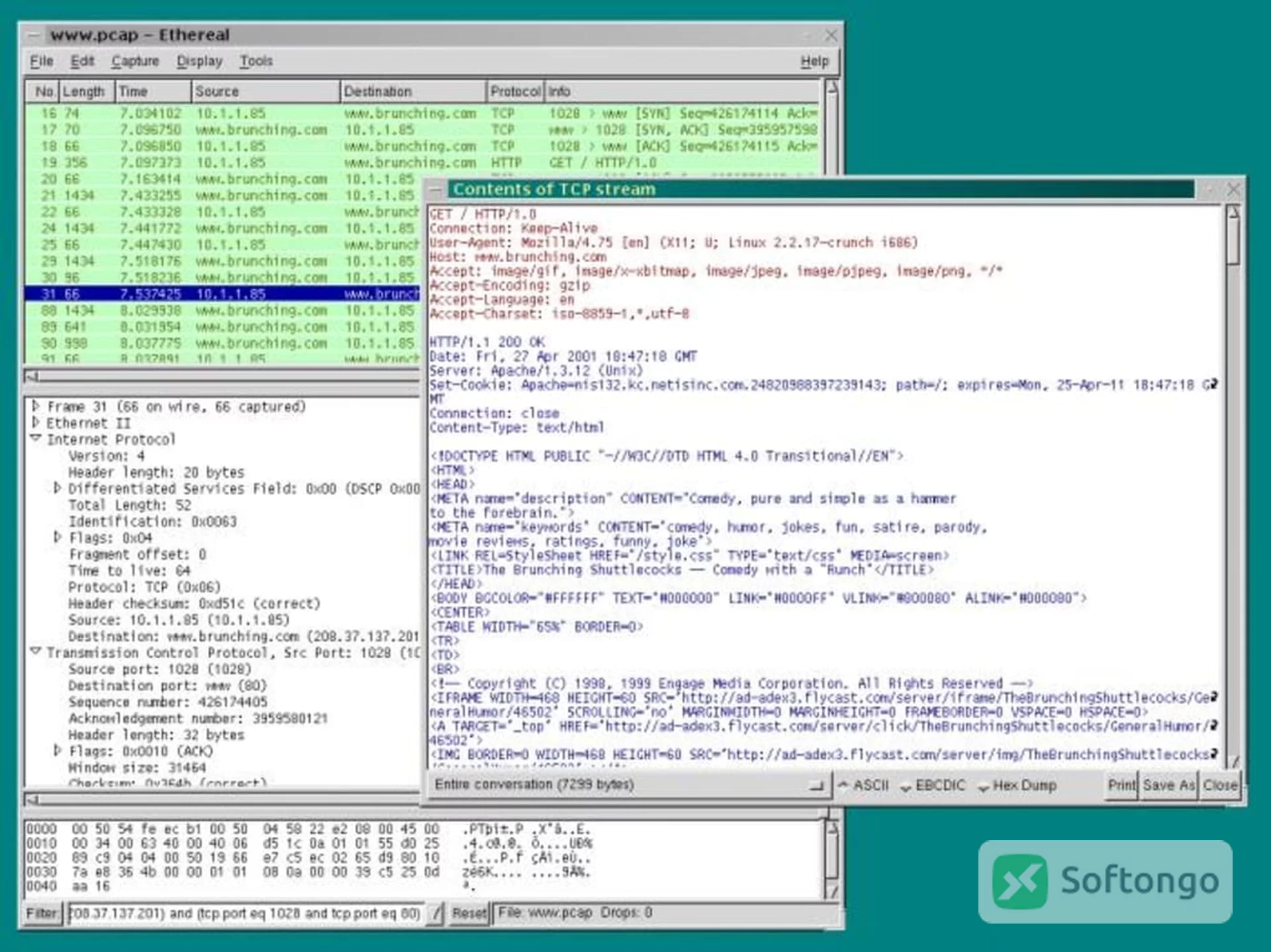
Task: Sort packets by the Time column header
Action: pyautogui.click(x=153, y=91)
